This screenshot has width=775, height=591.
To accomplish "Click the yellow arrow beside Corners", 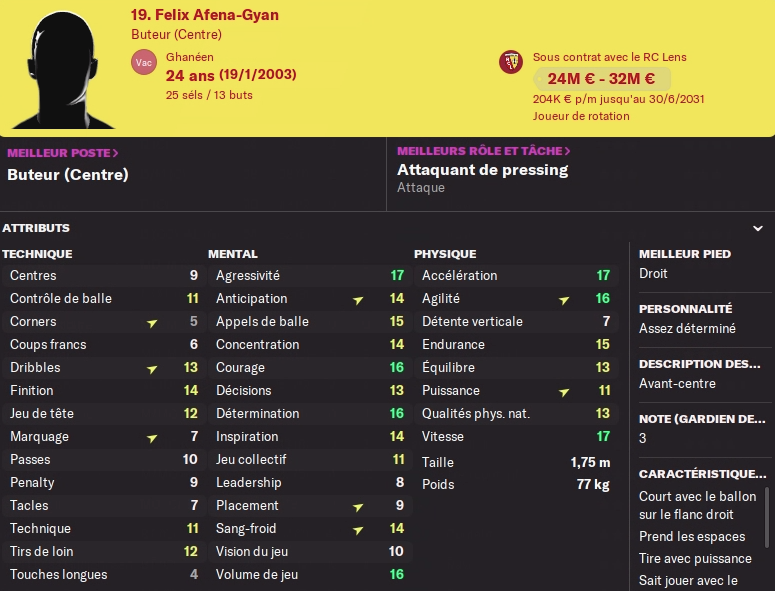I will coord(152,322).
